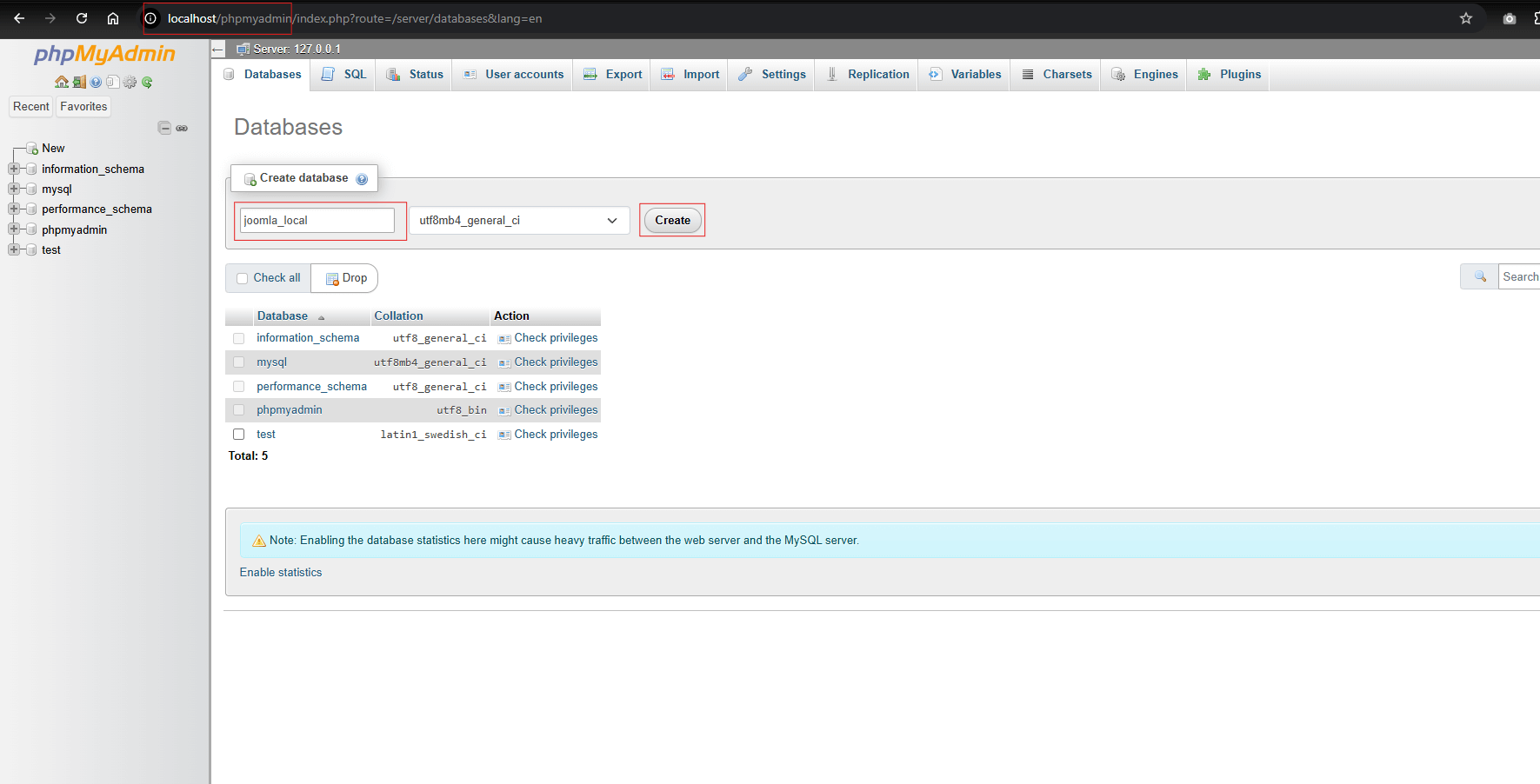Select the checkbox for the mysql database
The height and width of the screenshot is (784, 1540).
tap(238, 362)
